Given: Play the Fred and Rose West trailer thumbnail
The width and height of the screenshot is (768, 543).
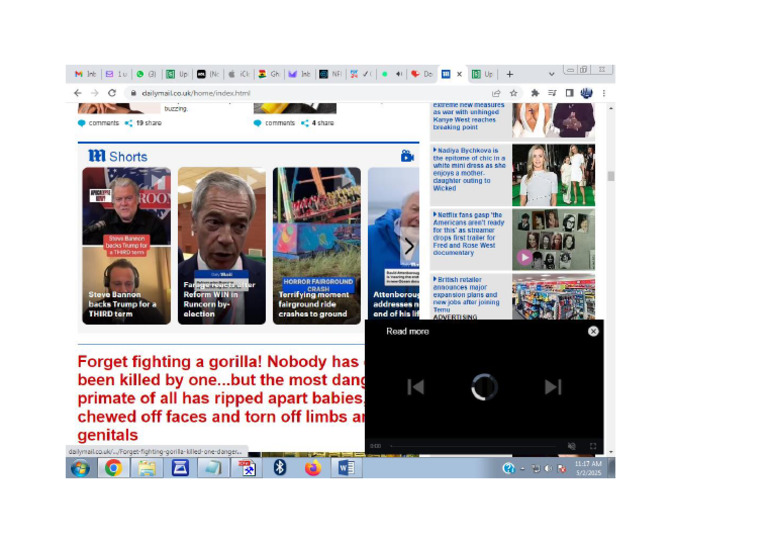Looking at the screenshot, I should pos(553,239).
